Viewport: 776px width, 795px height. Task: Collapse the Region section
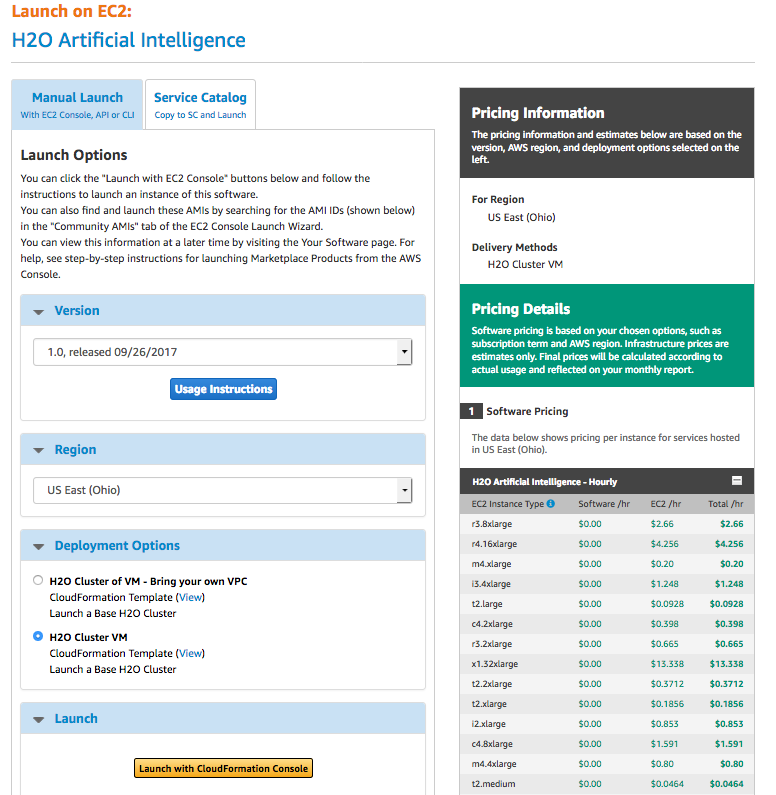click(39, 450)
